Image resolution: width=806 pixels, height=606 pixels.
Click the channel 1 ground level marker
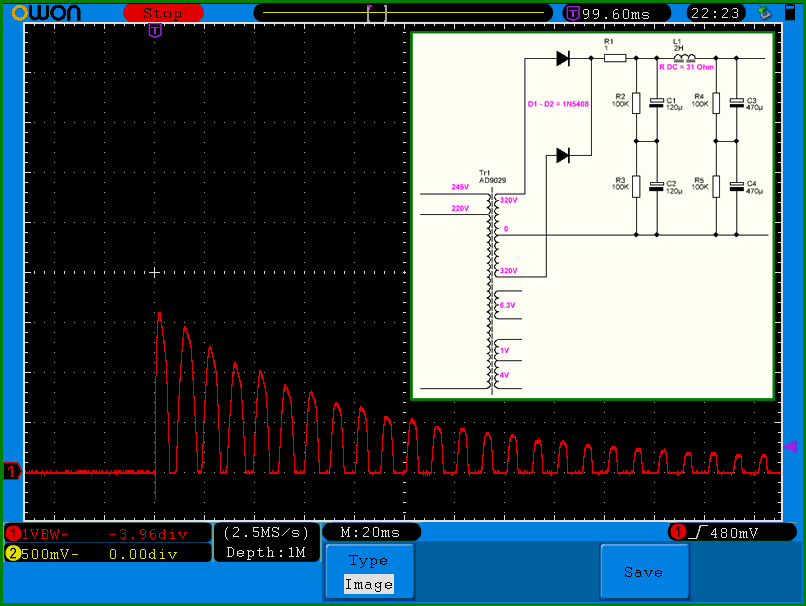pyautogui.click(x=12, y=471)
